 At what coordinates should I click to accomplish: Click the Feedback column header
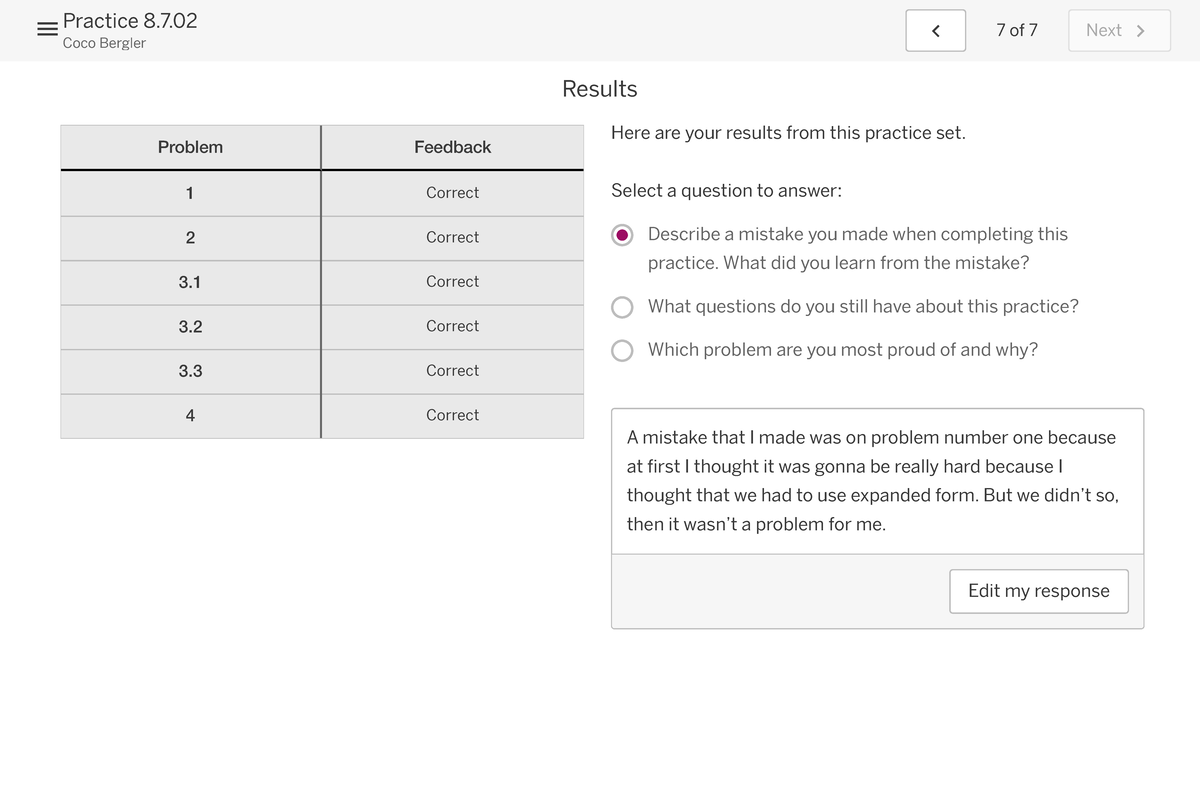(x=452, y=147)
